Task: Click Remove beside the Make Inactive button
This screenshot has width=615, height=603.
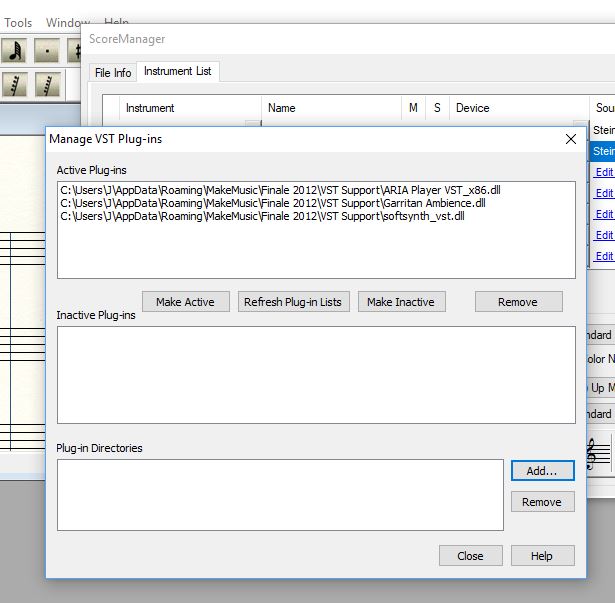Action: click(x=518, y=302)
